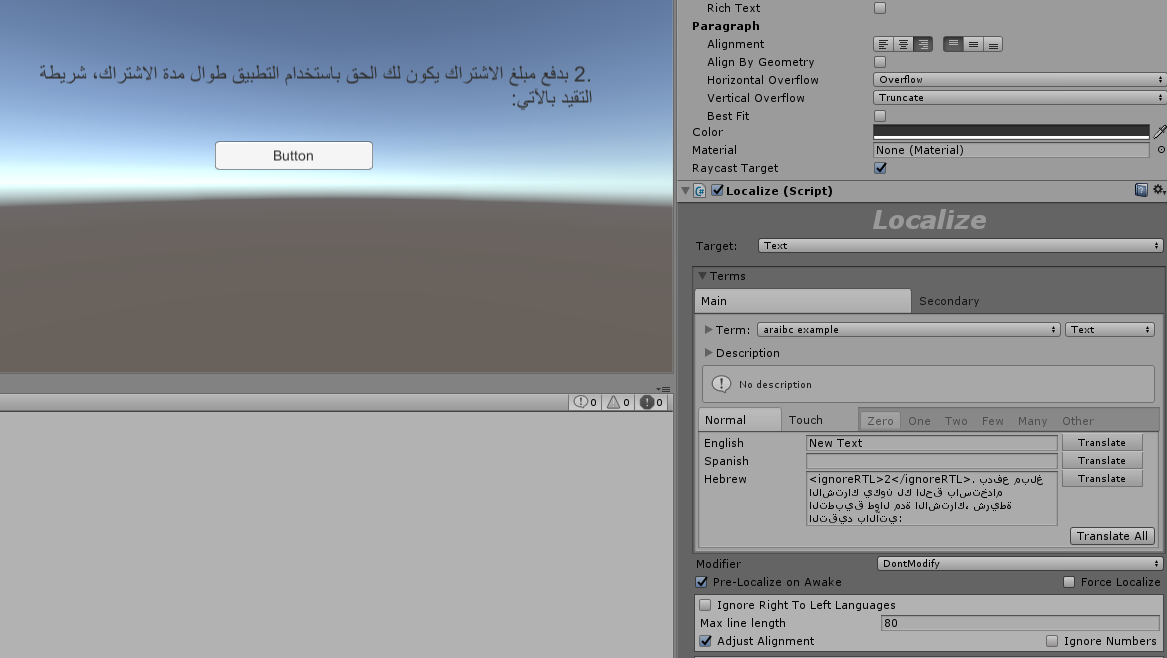The image size is (1167, 658).
Task: Expand the Description foldout
Action: click(x=709, y=353)
